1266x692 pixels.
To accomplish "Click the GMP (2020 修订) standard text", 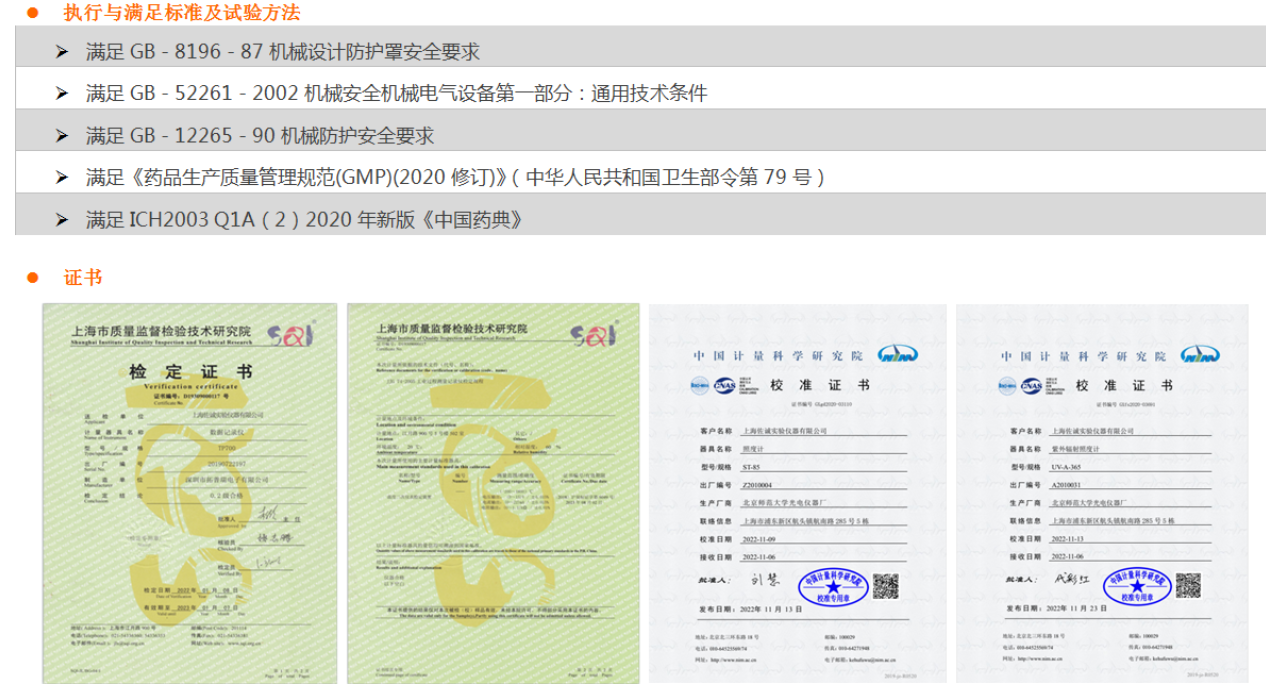I will coord(454,178).
